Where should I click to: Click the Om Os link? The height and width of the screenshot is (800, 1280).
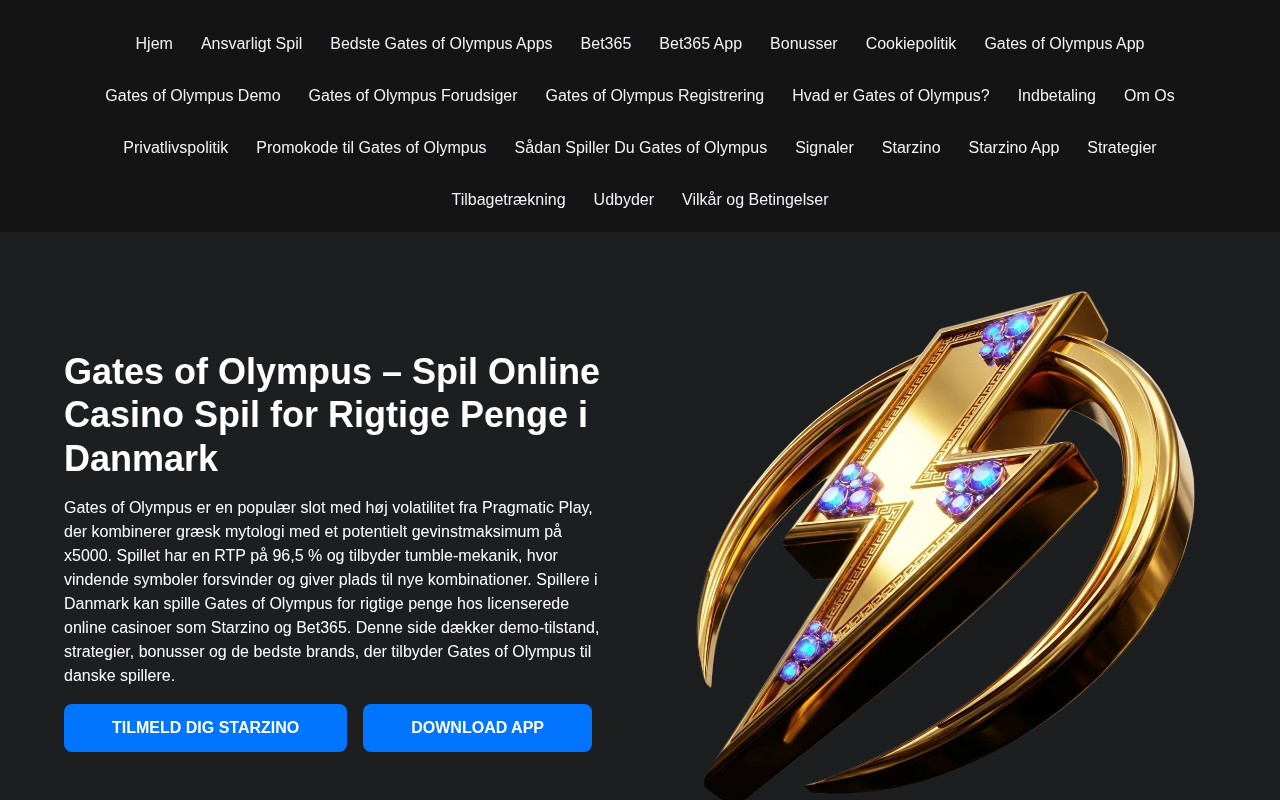point(1149,96)
